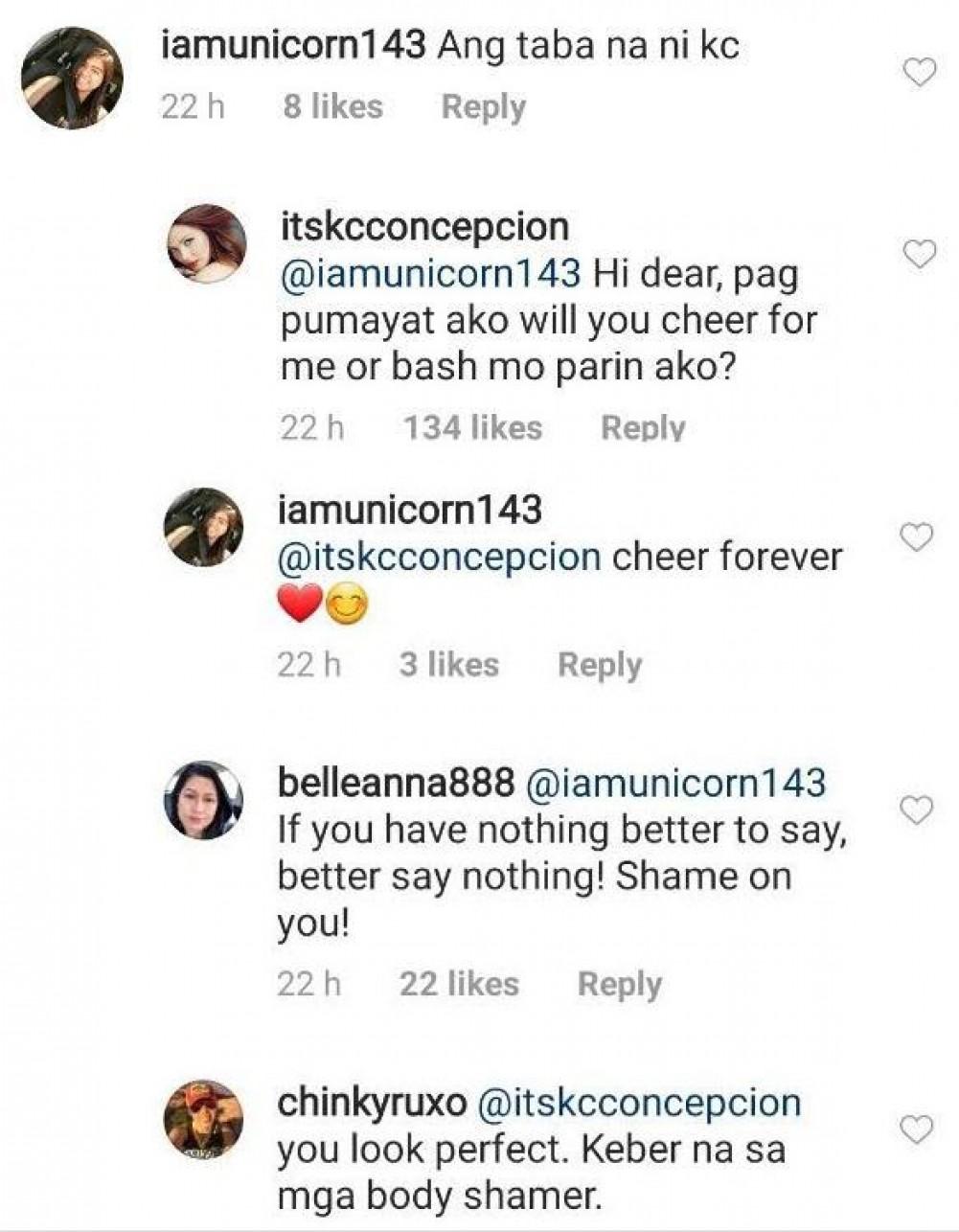View the 134 likes on itskcconcepcion's reply

click(x=472, y=427)
